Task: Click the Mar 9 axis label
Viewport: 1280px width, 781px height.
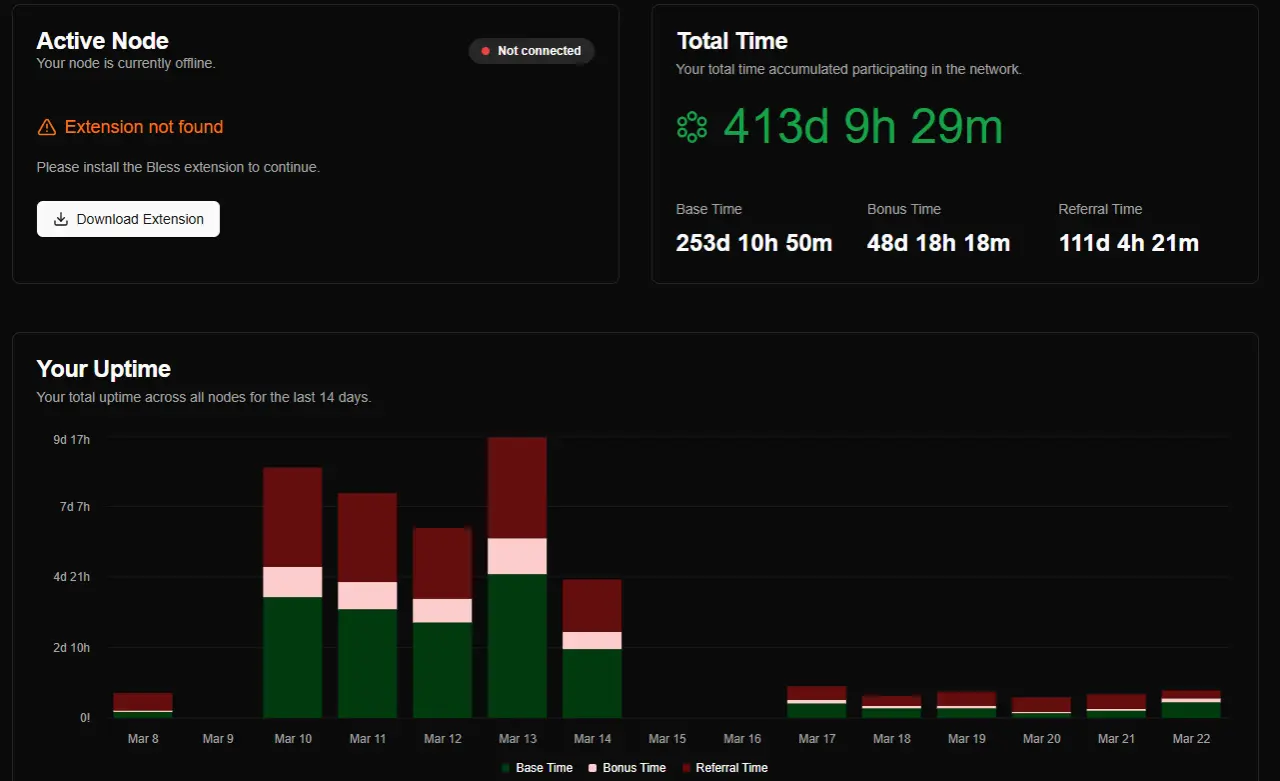Action: pyautogui.click(x=218, y=739)
